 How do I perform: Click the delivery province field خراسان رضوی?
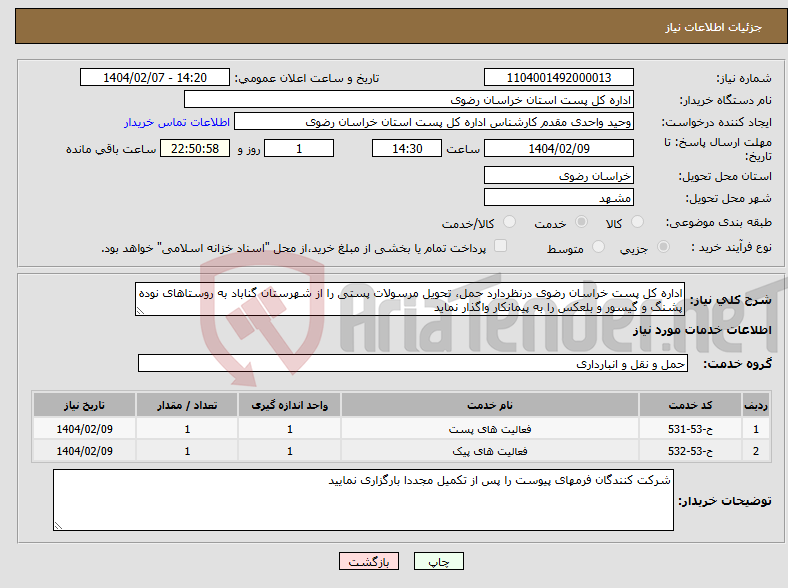click(559, 175)
